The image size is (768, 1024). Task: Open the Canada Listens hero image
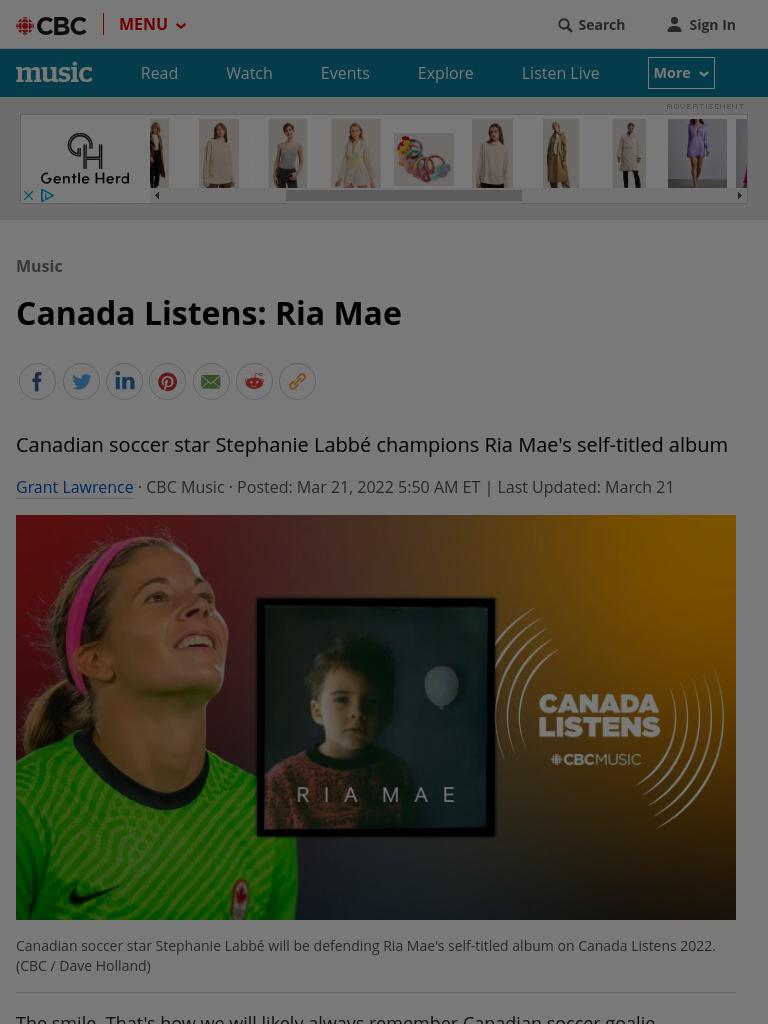(376, 717)
